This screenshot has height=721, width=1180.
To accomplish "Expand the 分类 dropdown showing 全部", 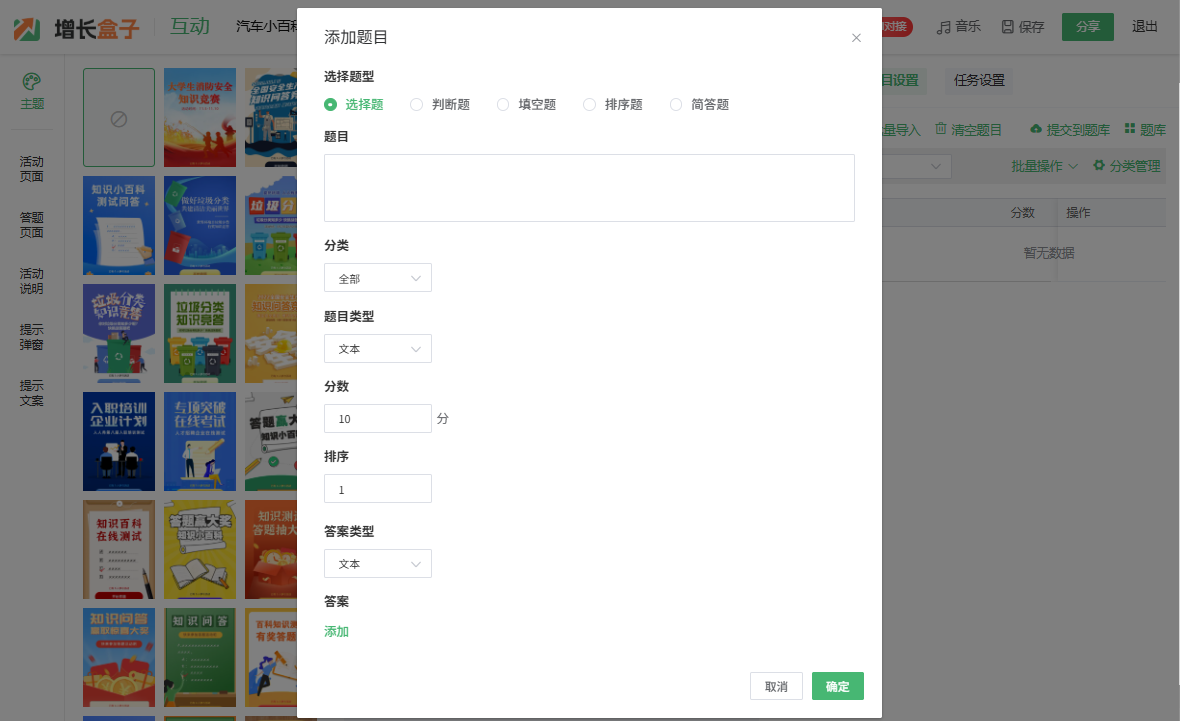I will 378,278.
